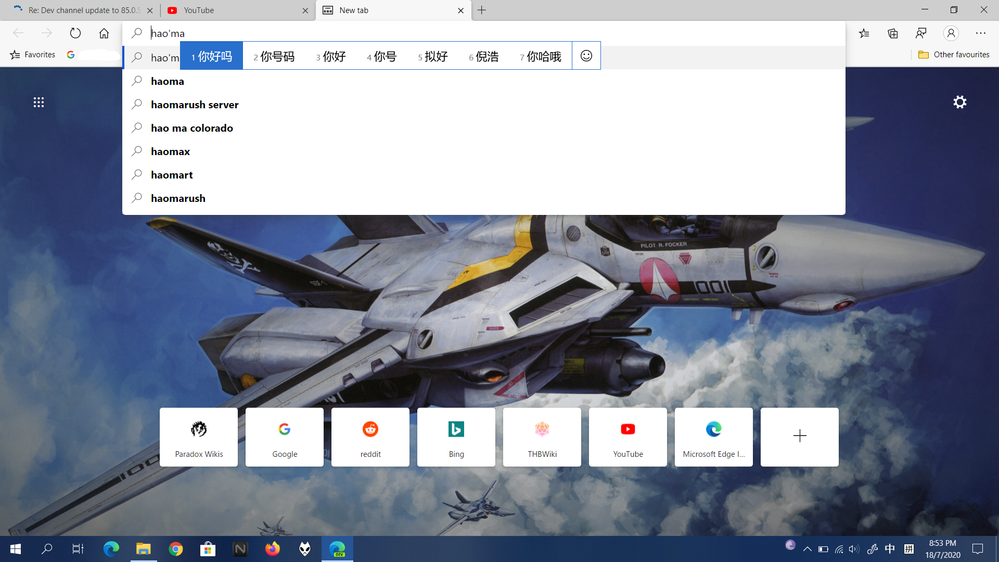The height and width of the screenshot is (562, 999).
Task: Open Windows search magnifier in taskbar
Action: (47, 549)
